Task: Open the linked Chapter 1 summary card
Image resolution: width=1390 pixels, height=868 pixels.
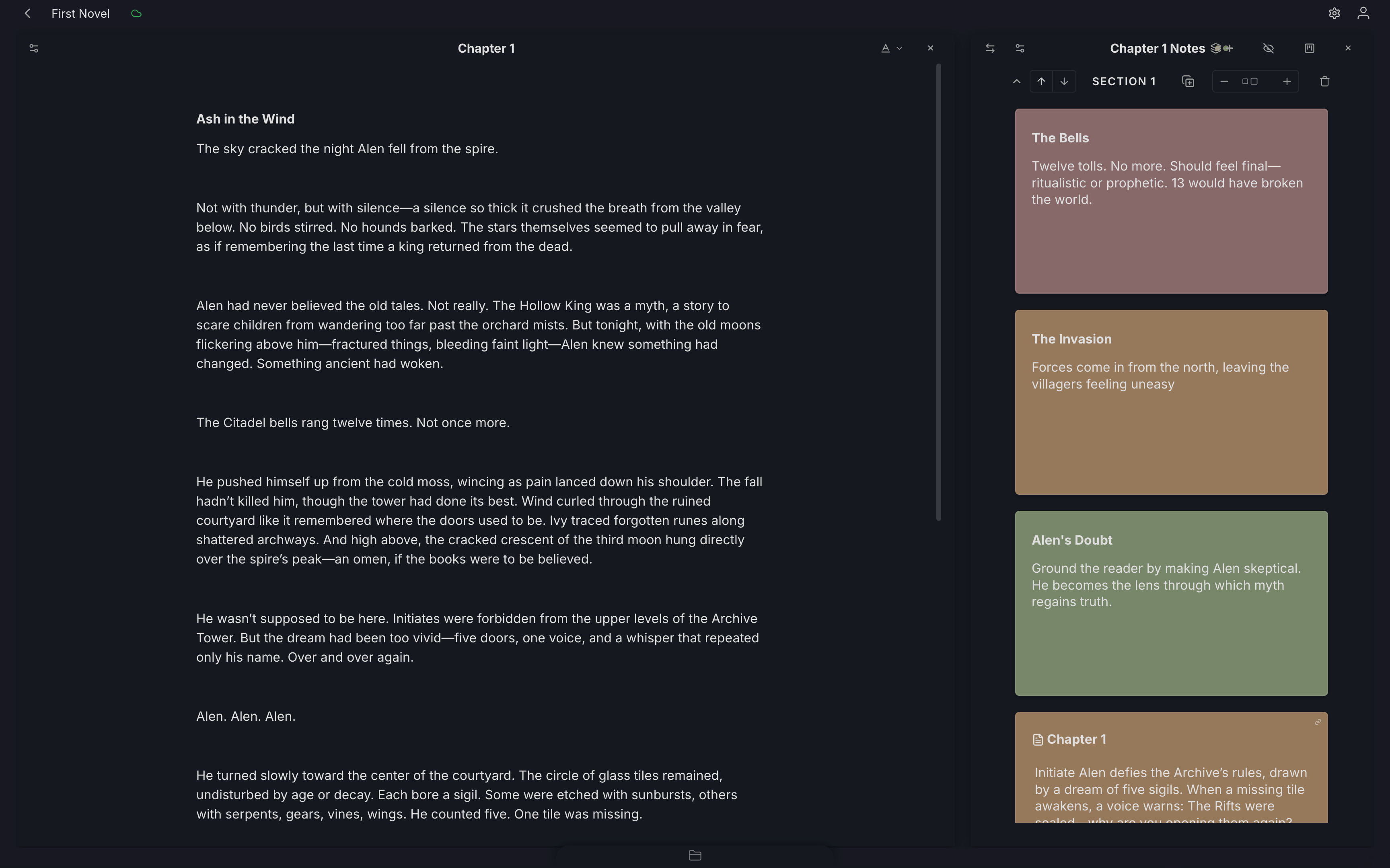Action: 1171,767
